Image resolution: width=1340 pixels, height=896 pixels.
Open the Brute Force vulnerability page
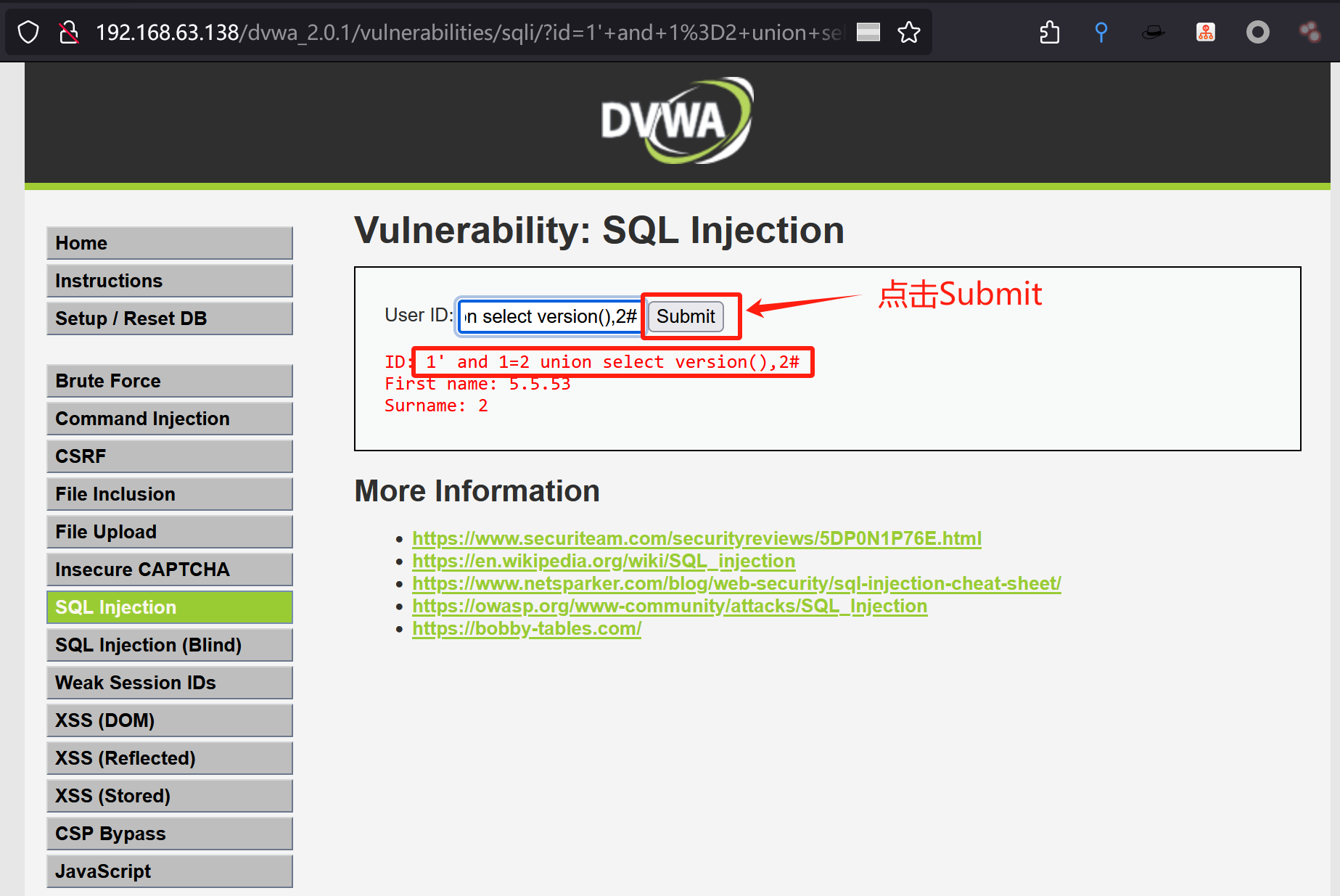coord(170,381)
